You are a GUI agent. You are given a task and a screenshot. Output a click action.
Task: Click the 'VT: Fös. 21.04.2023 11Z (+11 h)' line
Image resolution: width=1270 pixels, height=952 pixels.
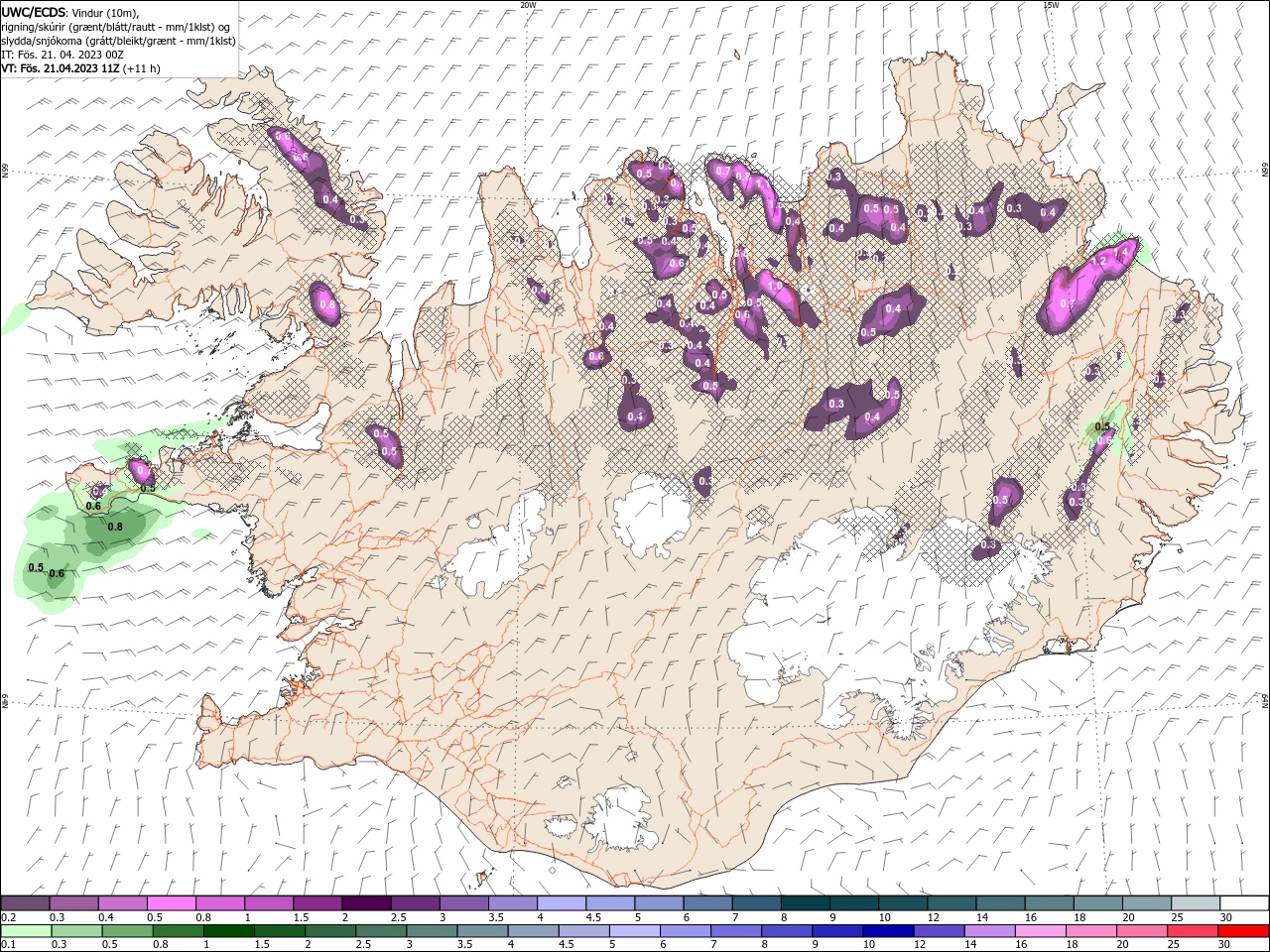coord(80,68)
